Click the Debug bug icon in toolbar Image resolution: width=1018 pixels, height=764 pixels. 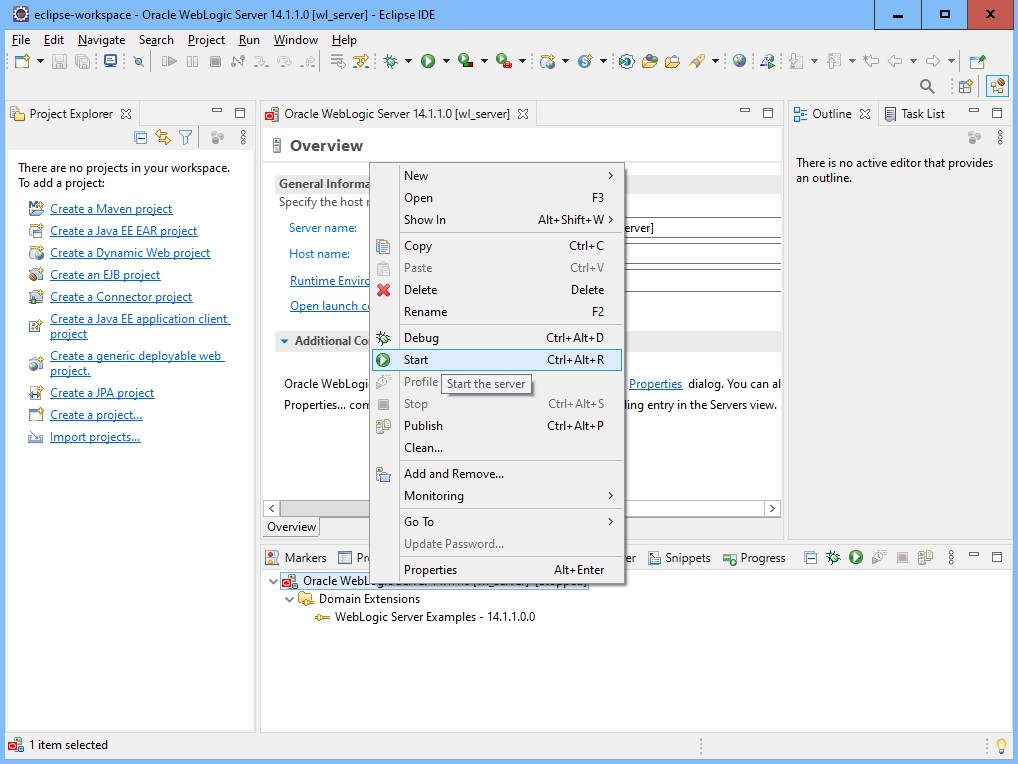(x=390, y=62)
